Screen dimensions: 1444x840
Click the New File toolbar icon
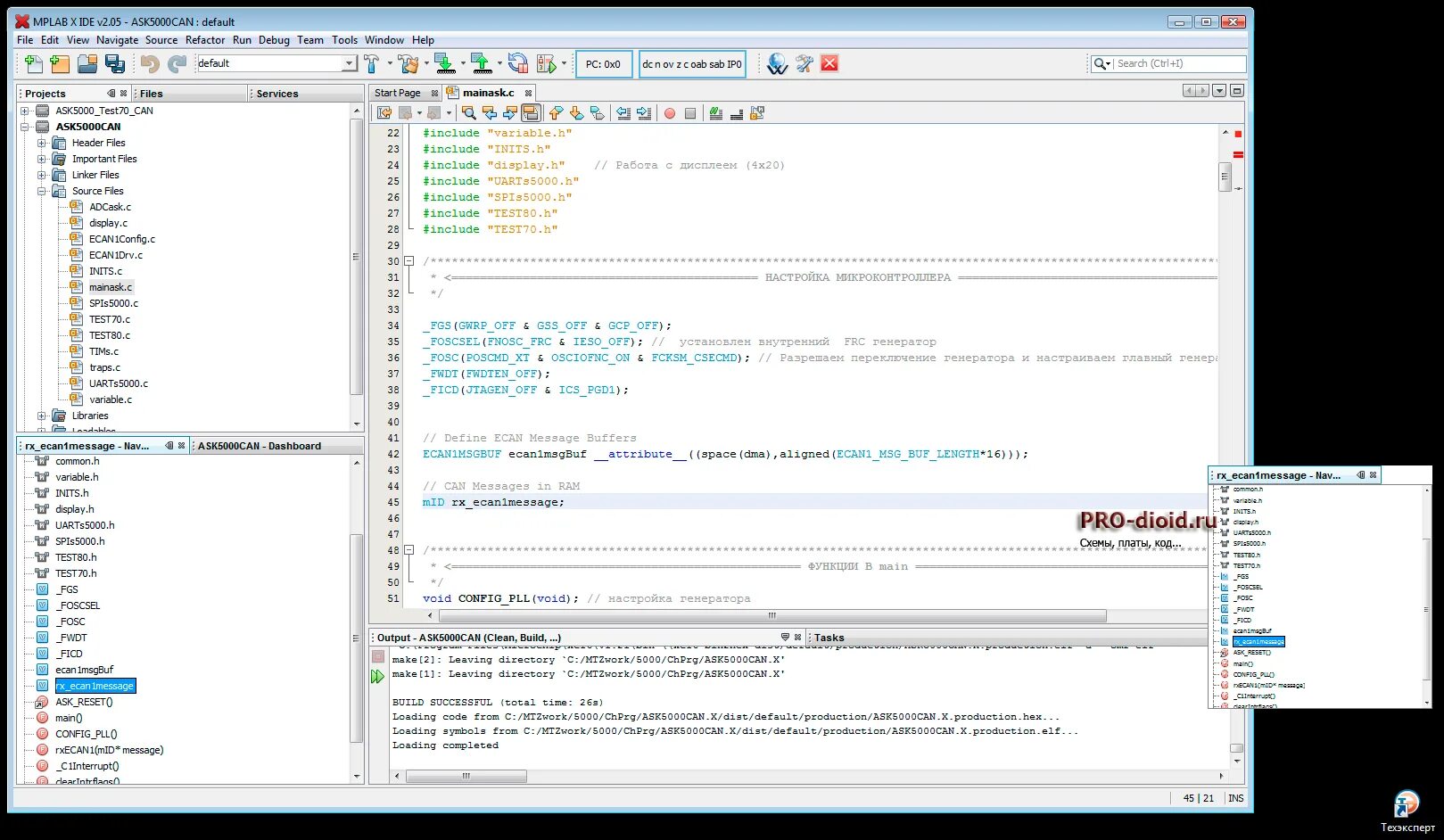[33, 63]
